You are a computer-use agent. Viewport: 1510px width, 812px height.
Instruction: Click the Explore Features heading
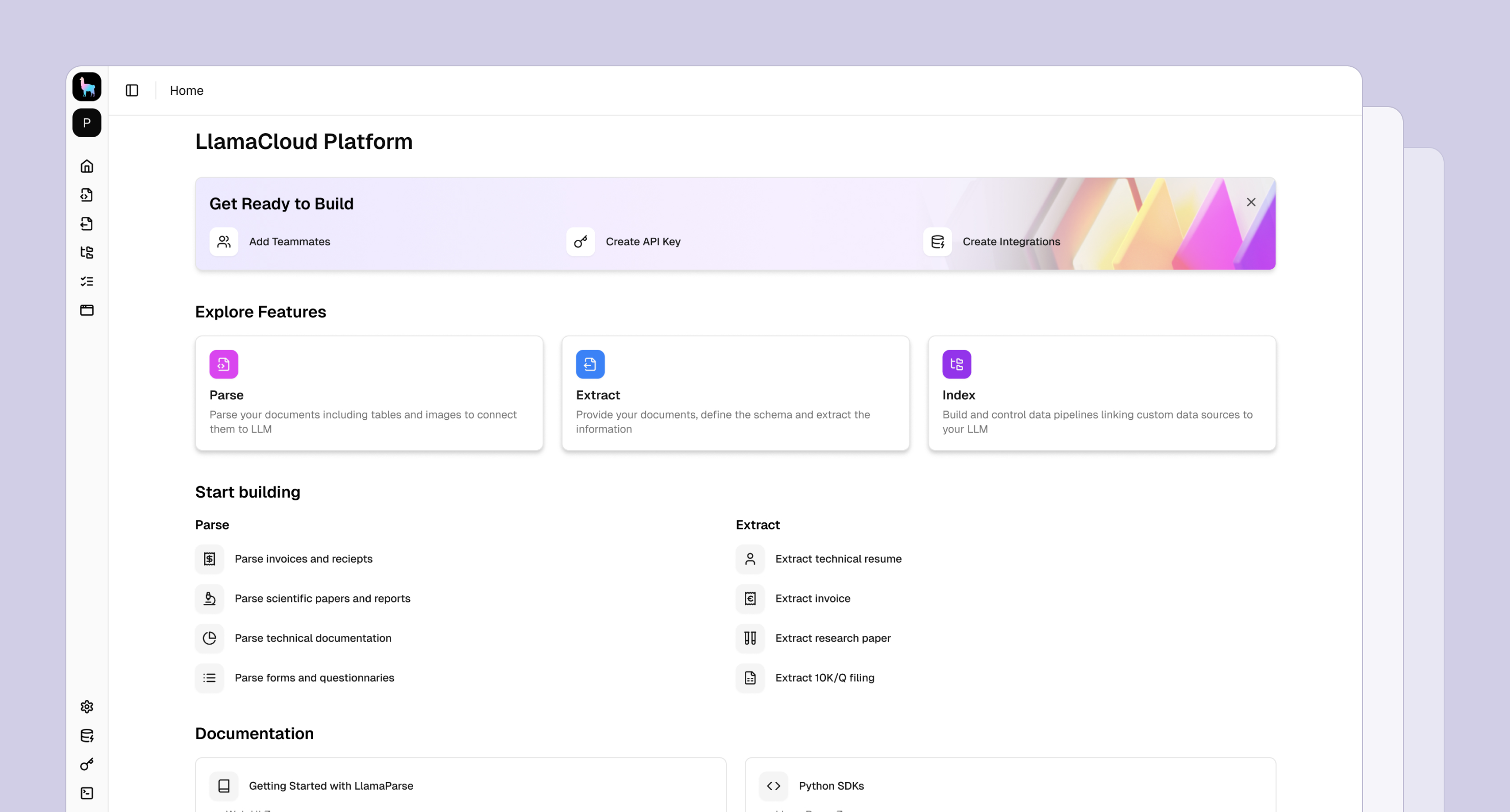coord(260,312)
